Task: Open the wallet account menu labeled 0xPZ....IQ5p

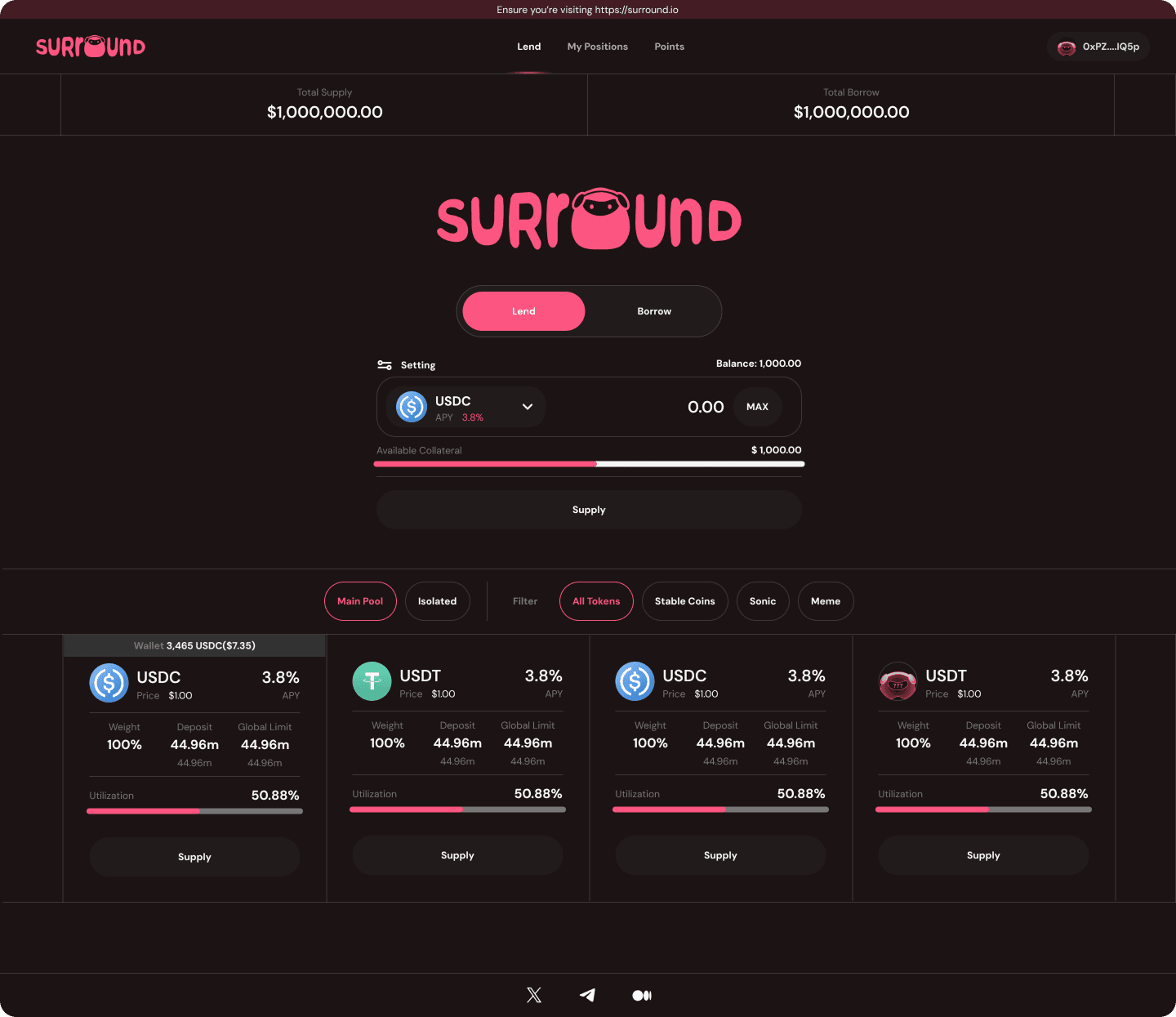Action: click(x=1098, y=47)
